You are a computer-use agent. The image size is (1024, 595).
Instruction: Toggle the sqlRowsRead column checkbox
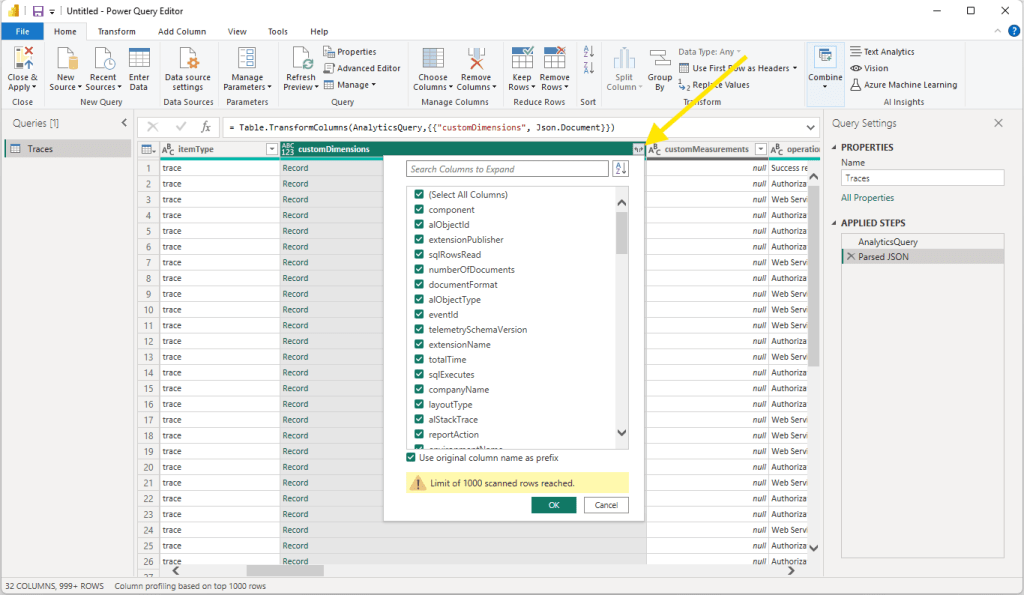pyautogui.click(x=420, y=255)
